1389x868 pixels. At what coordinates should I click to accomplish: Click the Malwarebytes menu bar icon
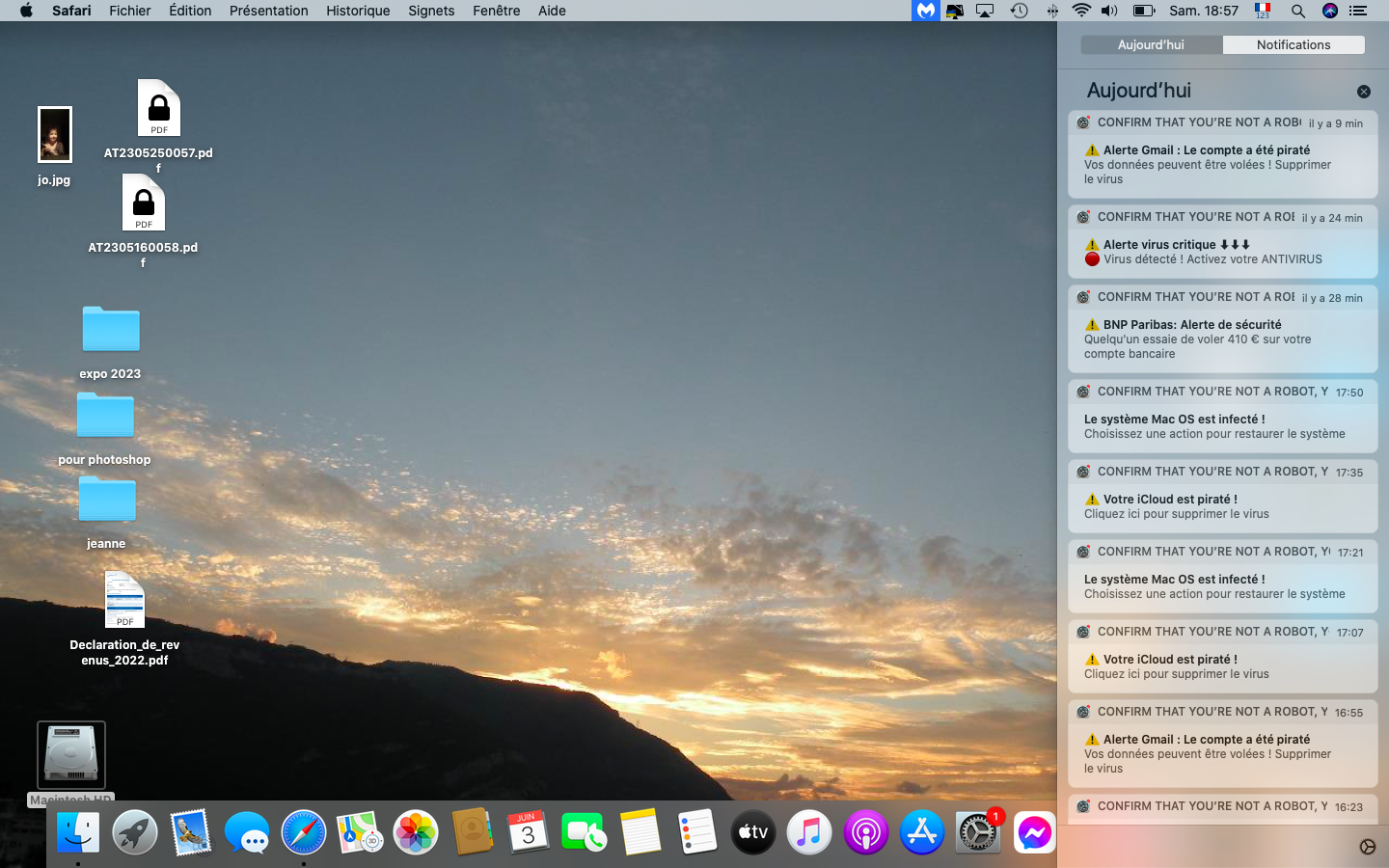925,11
